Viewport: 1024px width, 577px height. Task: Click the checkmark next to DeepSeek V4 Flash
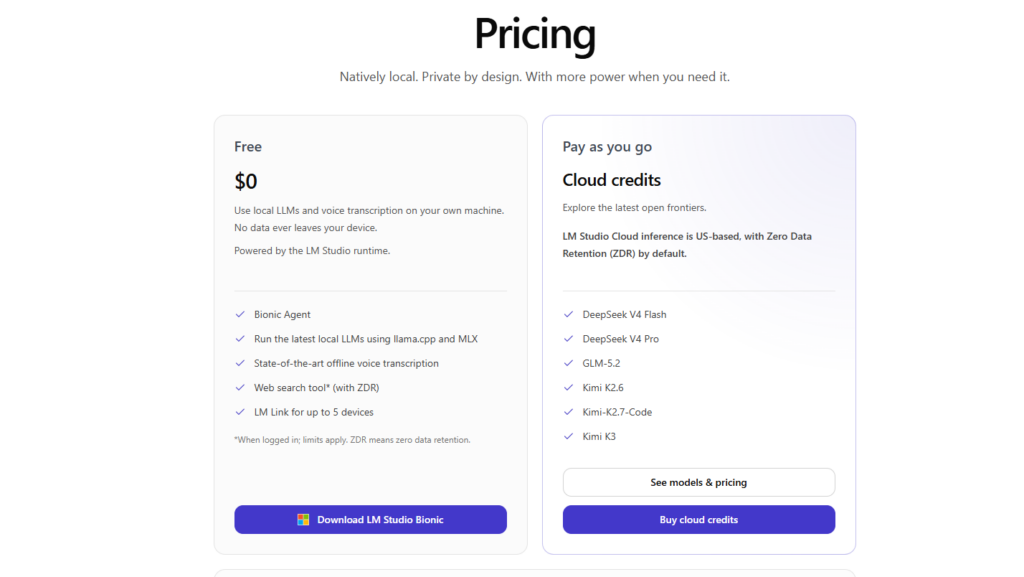[568, 315]
